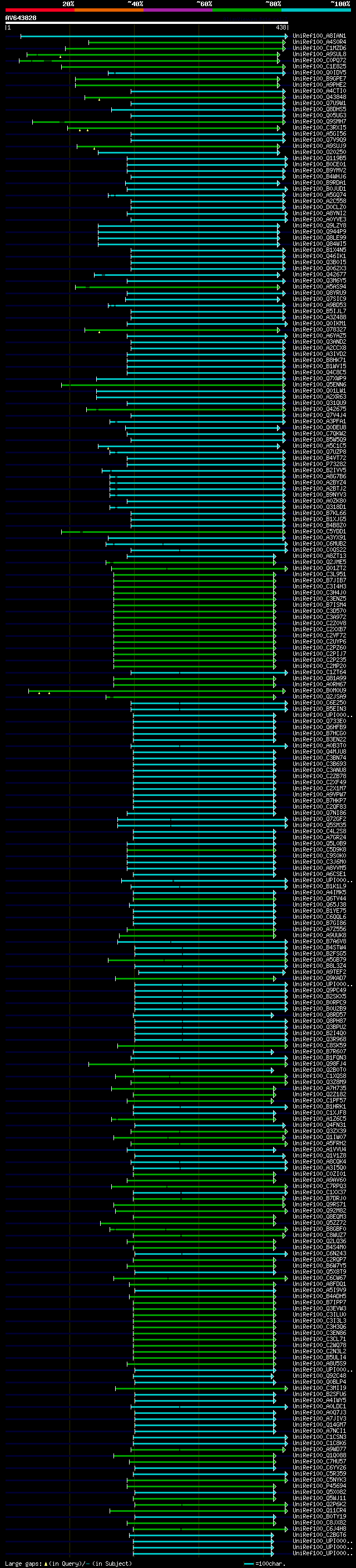The image size is (356, 1568).
Task: Select the AV643828 query sequence label
Action: point(21,18)
